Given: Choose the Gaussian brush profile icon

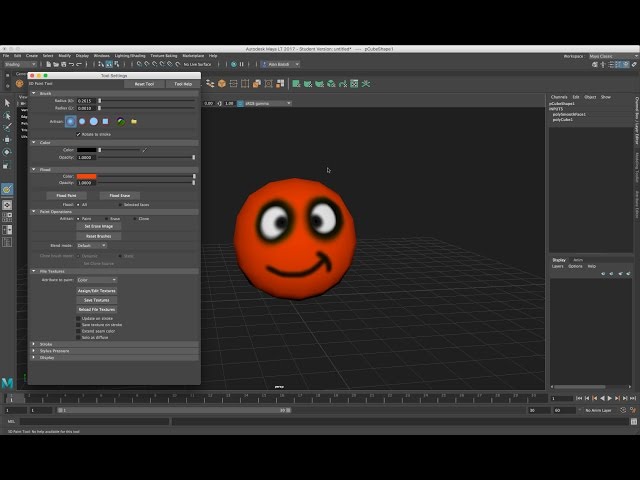Looking at the screenshot, I should click(x=71, y=121).
